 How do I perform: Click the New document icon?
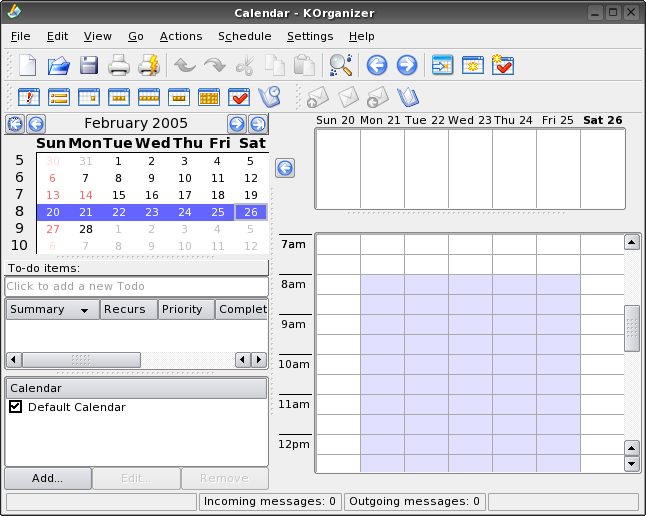(x=28, y=65)
